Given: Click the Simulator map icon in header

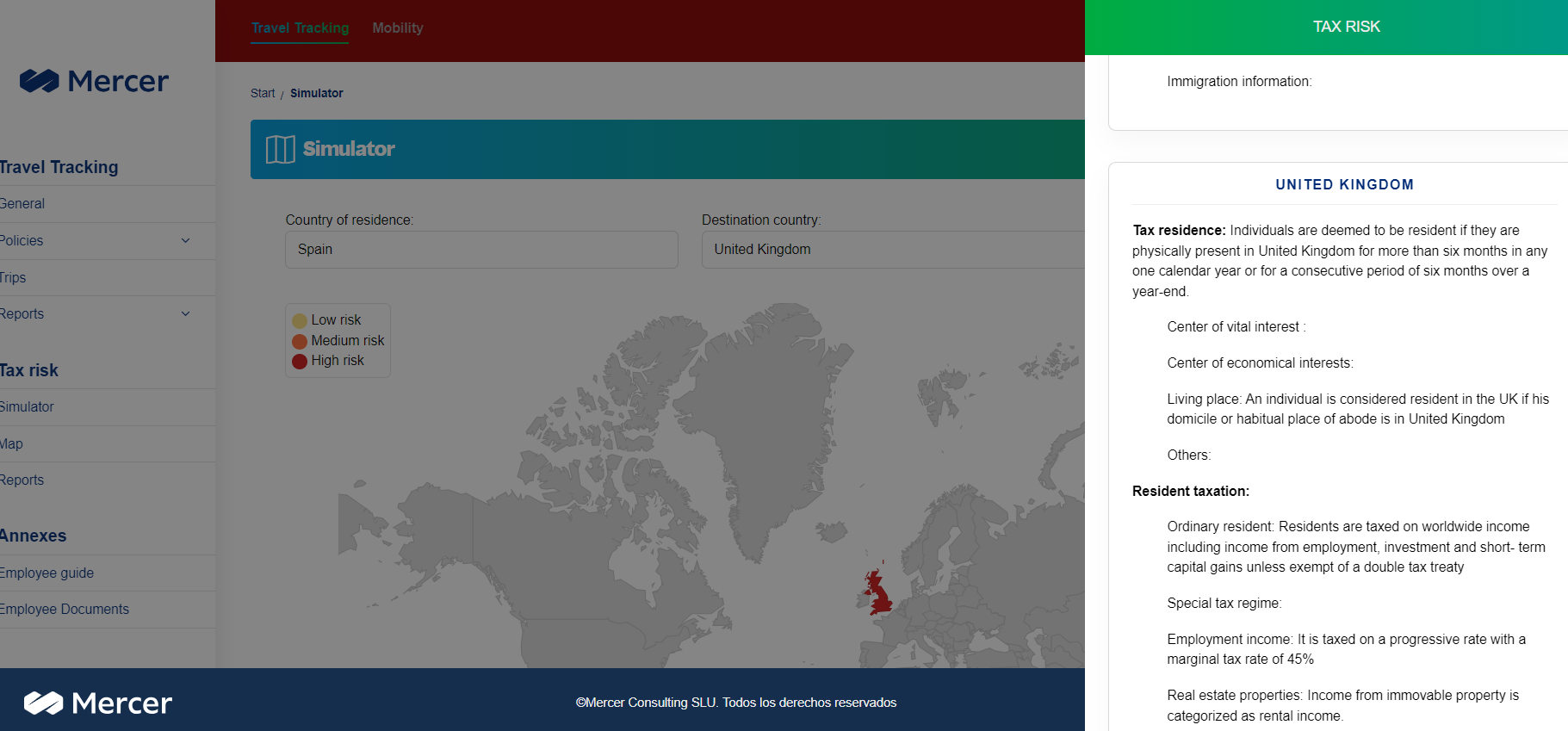Looking at the screenshot, I should [280, 149].
